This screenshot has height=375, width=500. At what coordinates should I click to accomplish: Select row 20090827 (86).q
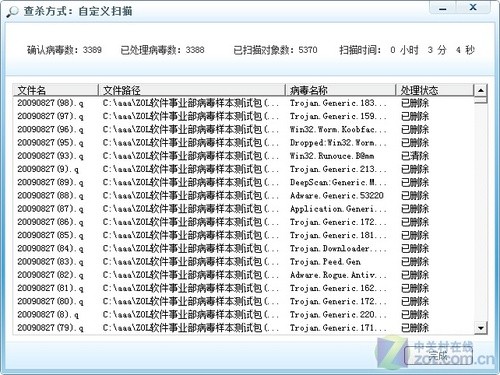(243, 222)
